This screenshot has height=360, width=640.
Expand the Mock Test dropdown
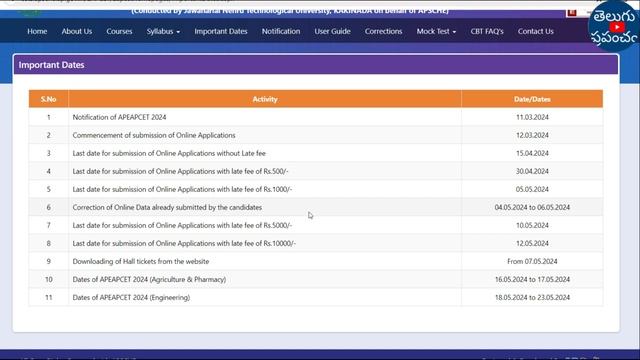pos(436,31)
